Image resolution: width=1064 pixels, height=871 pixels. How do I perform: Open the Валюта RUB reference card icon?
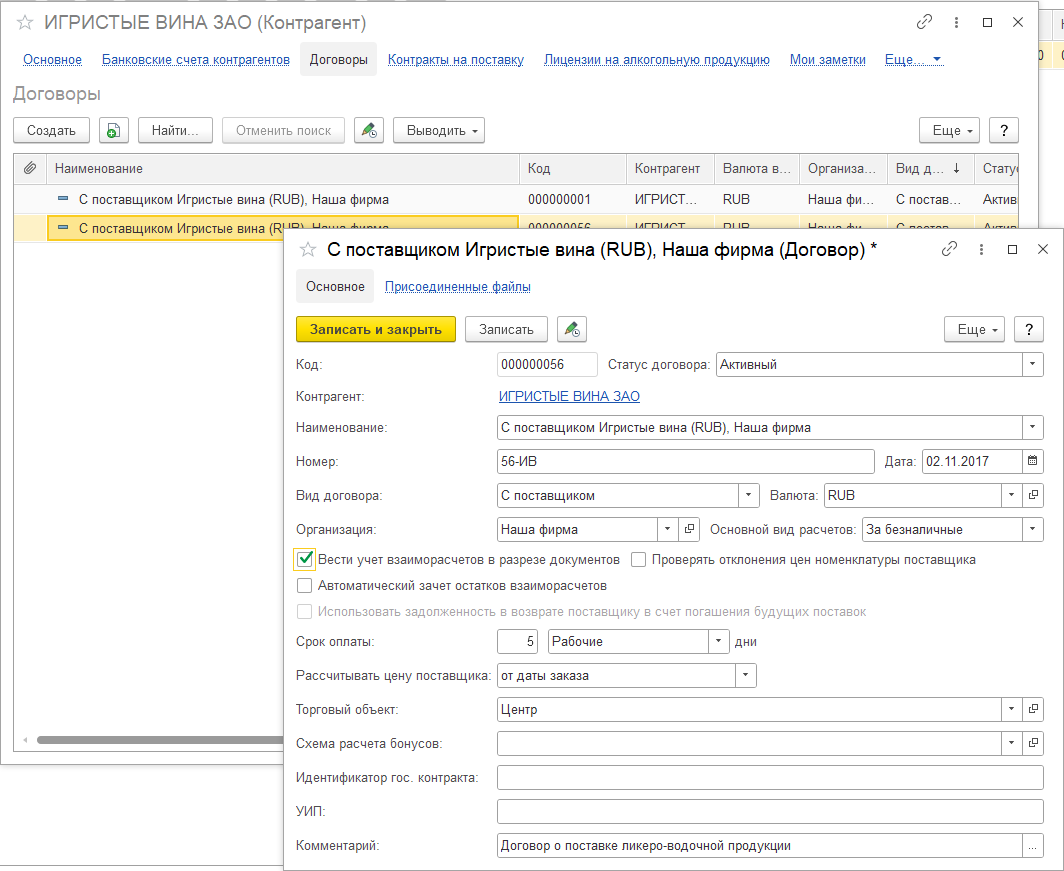tap(1034, 495)
